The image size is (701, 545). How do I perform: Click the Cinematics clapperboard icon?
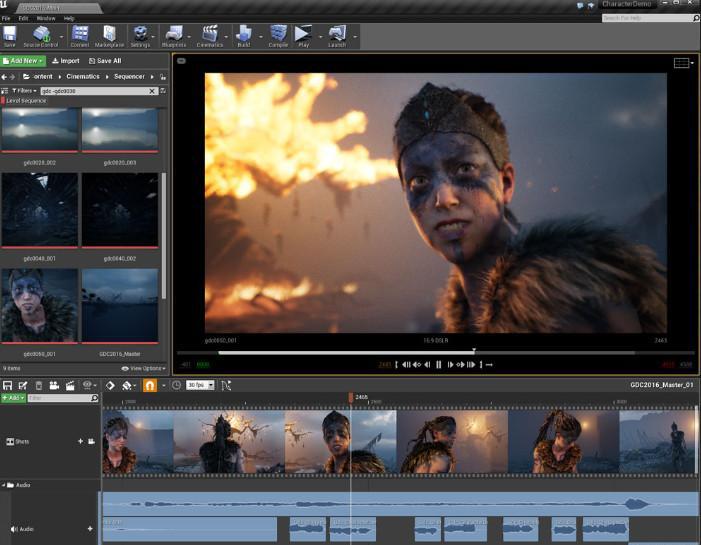pyautogui.click(x=210, y=34)
